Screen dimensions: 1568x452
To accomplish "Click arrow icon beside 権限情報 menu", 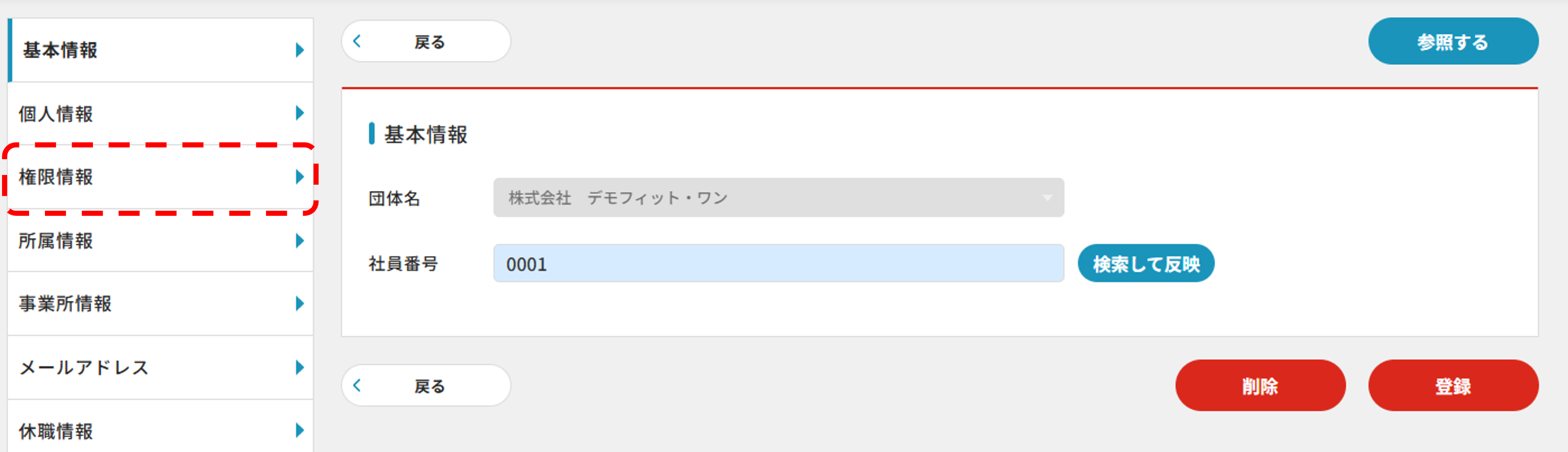I will coord(300,177).
